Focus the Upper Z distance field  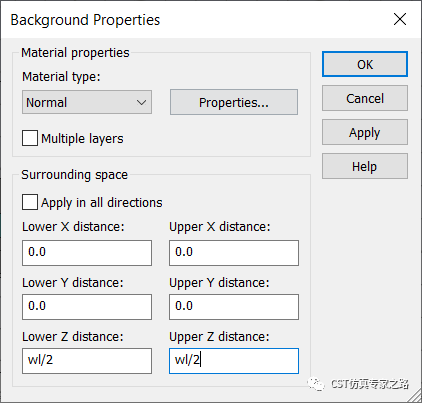click(234, 361)
